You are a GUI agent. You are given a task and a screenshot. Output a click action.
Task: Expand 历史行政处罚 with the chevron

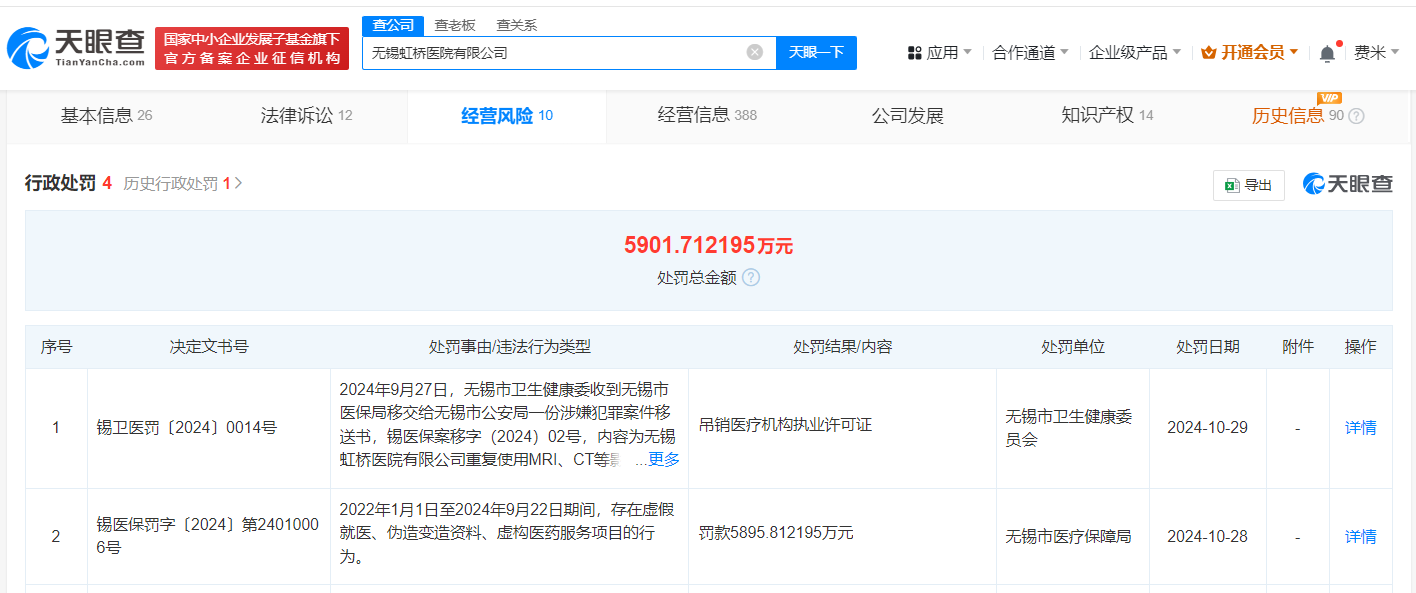tap(238, 184)
